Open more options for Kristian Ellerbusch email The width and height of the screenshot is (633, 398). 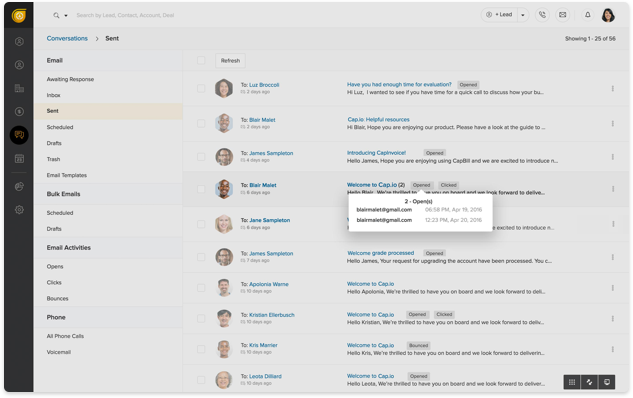tap(612, 318)
